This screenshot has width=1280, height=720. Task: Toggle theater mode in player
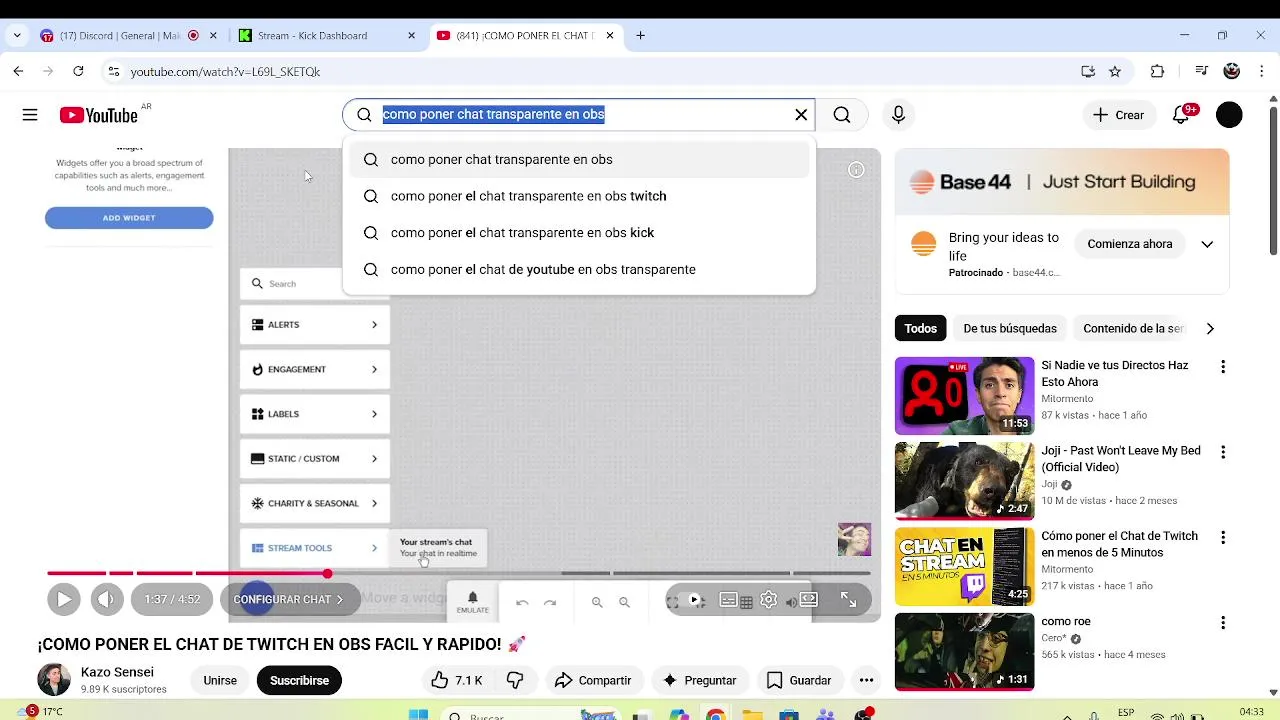pyautogui.click(x=809, y=600)
